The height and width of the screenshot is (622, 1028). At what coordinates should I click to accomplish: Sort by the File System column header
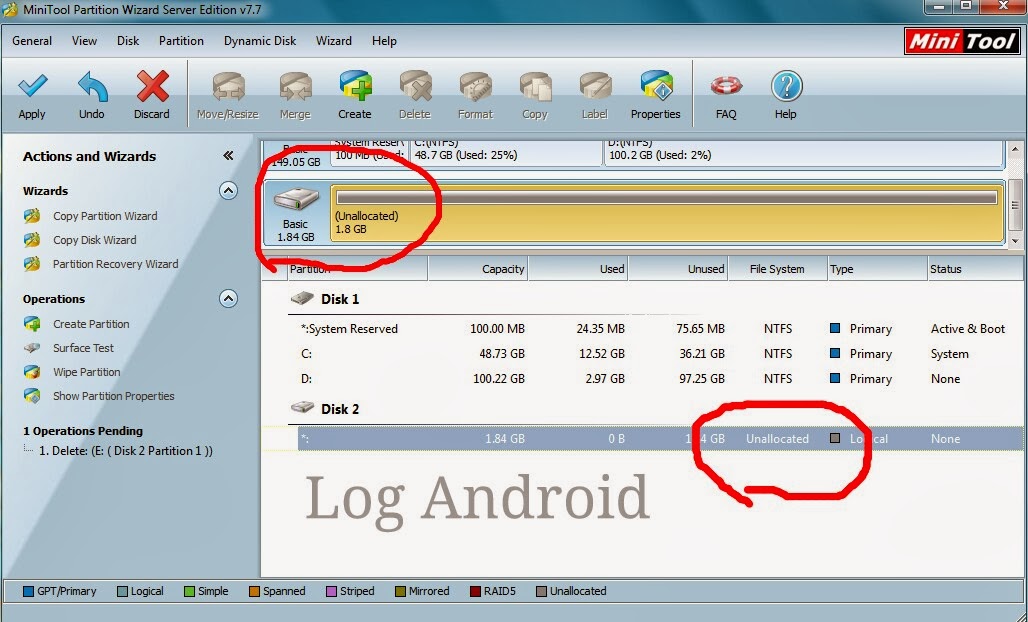click(x=778, y=269)
